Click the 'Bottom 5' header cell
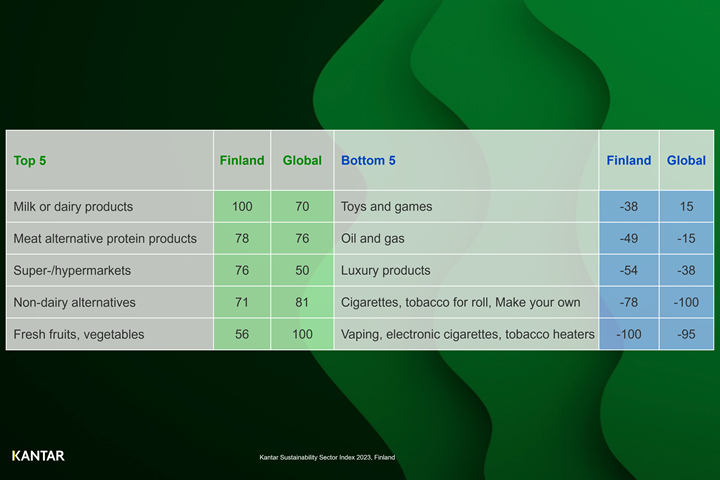The height and width of the screenshot is (480, 720). coord(368,160)
